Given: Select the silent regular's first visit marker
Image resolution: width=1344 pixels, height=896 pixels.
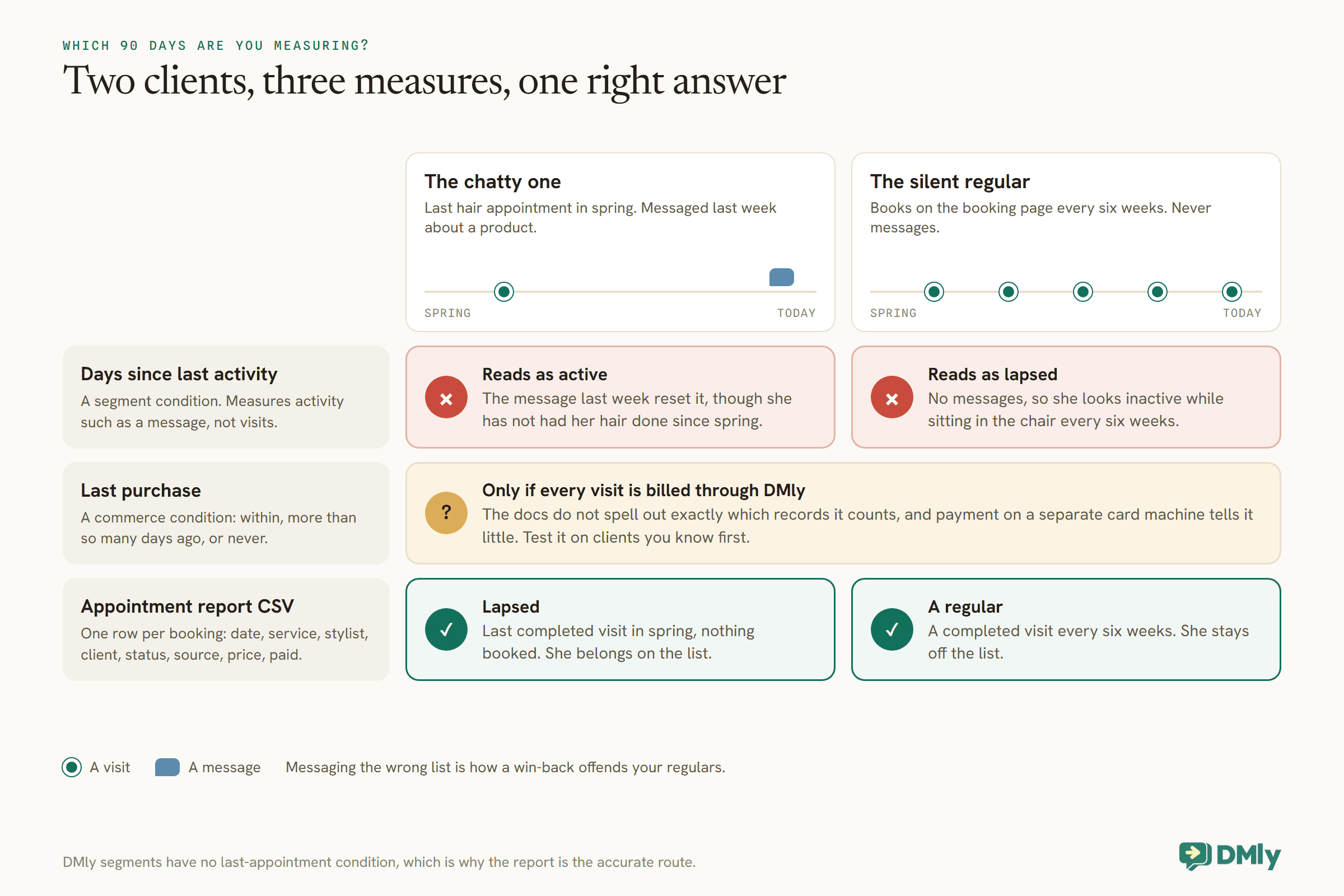Looking at the screenshot, I should 934,292.
